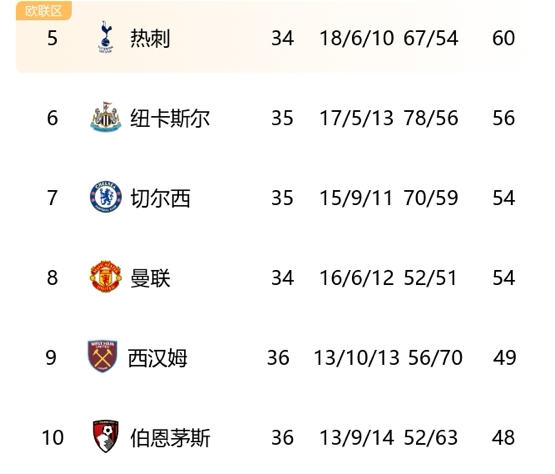Click the Manchester United crest

pyautogui.click(x=106, y=277)
